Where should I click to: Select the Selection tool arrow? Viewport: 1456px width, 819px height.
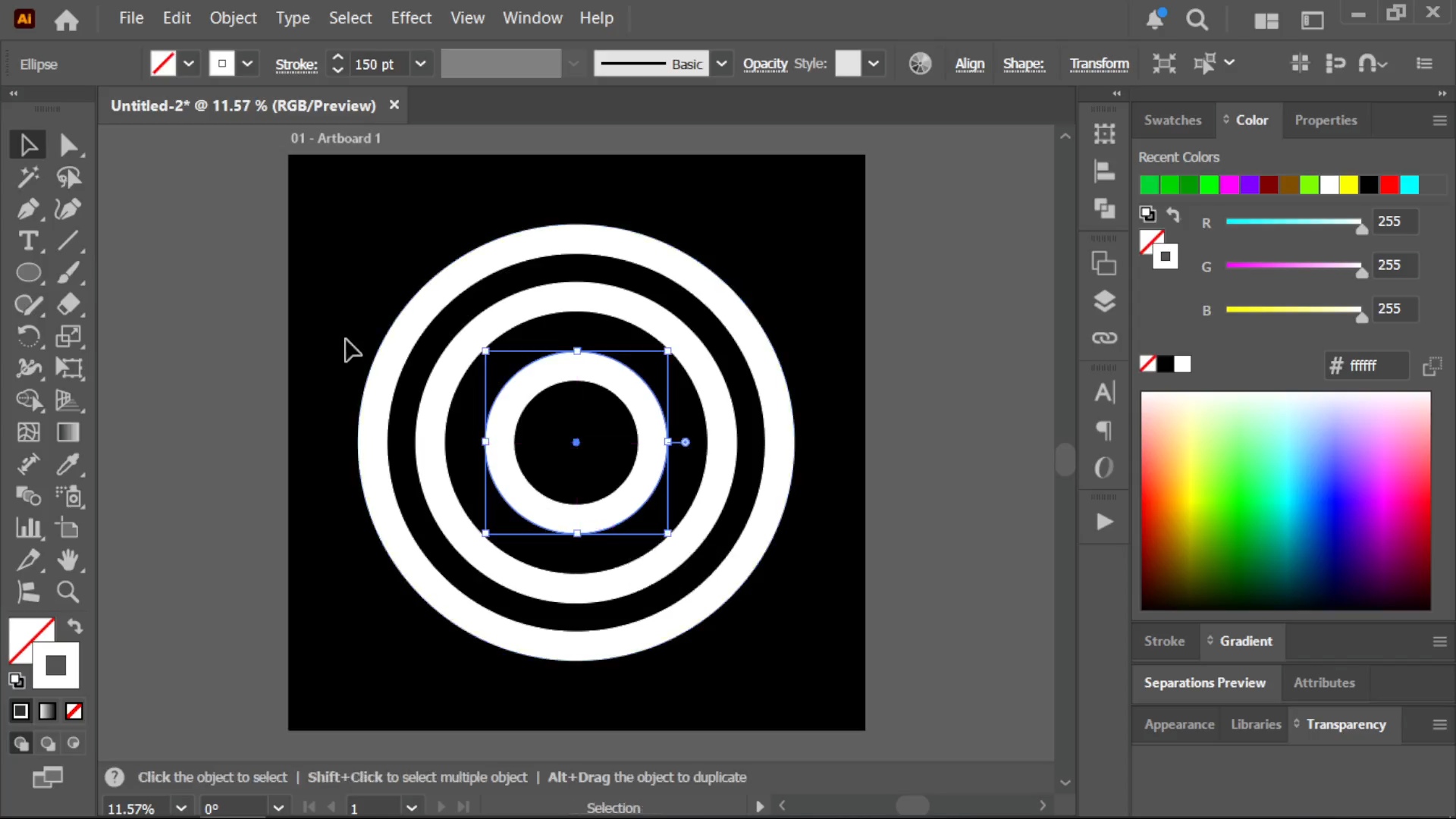click(x=28, y=145)
